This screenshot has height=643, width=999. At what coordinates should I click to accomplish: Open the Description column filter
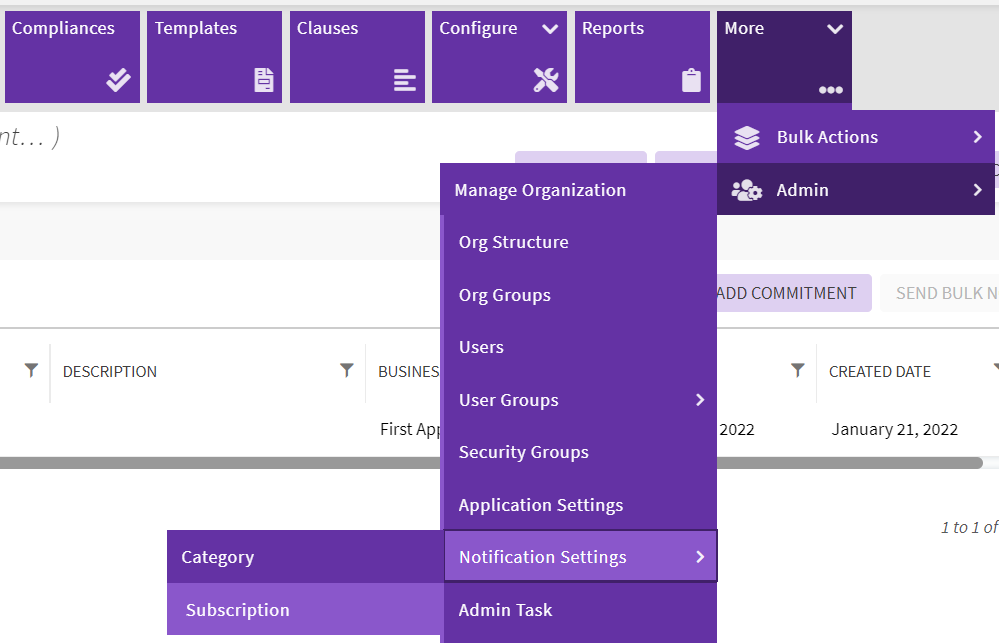pyautogui.click(x=347, y=371)
